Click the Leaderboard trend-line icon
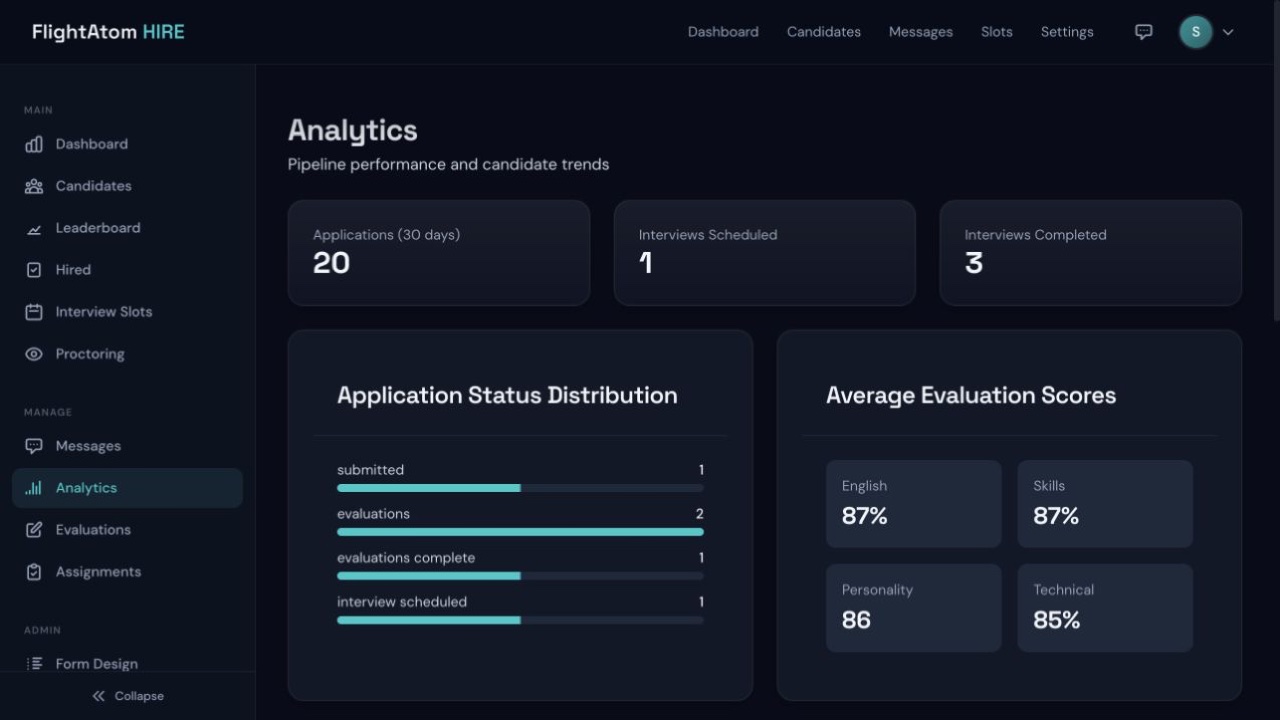The image size is (1280, 720). tap(34, 228)
